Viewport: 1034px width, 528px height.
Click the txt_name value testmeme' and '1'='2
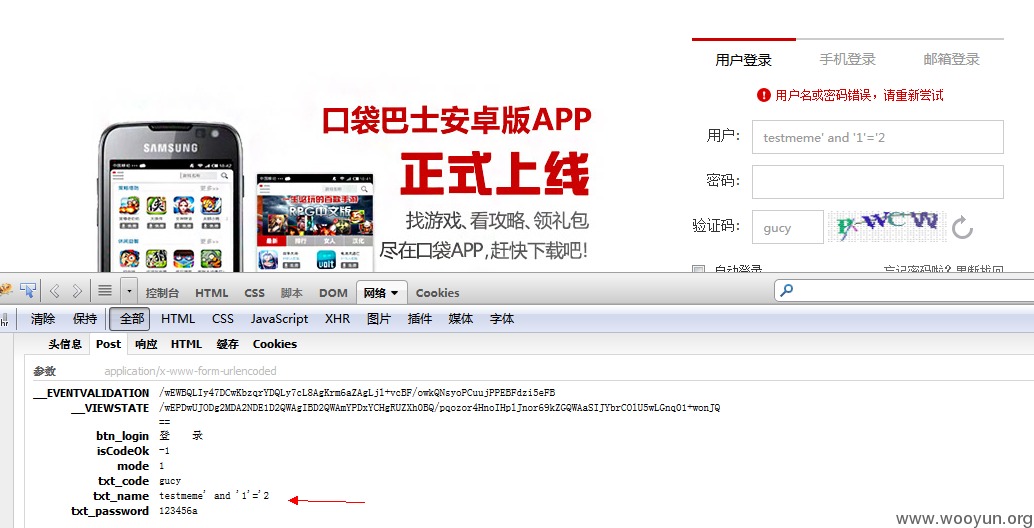(214, 496)
